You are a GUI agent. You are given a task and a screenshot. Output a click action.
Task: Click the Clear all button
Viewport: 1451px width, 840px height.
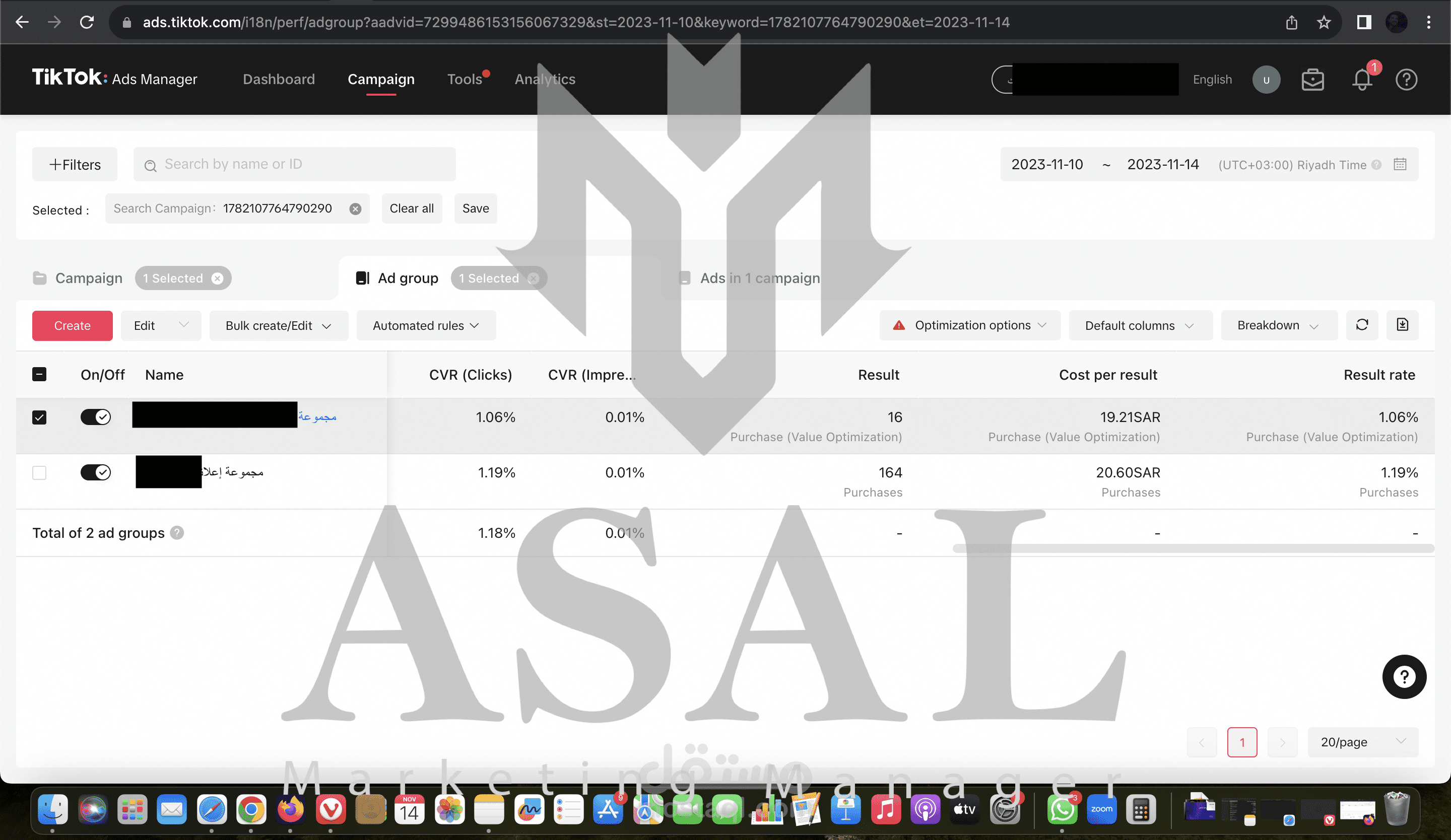(x=411, y=208)
